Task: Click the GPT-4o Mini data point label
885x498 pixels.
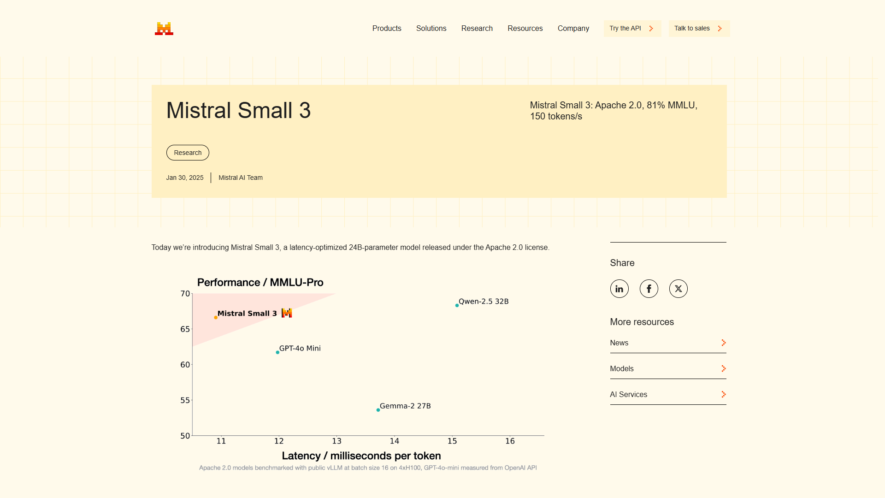Action: click(x=300, y=348)
